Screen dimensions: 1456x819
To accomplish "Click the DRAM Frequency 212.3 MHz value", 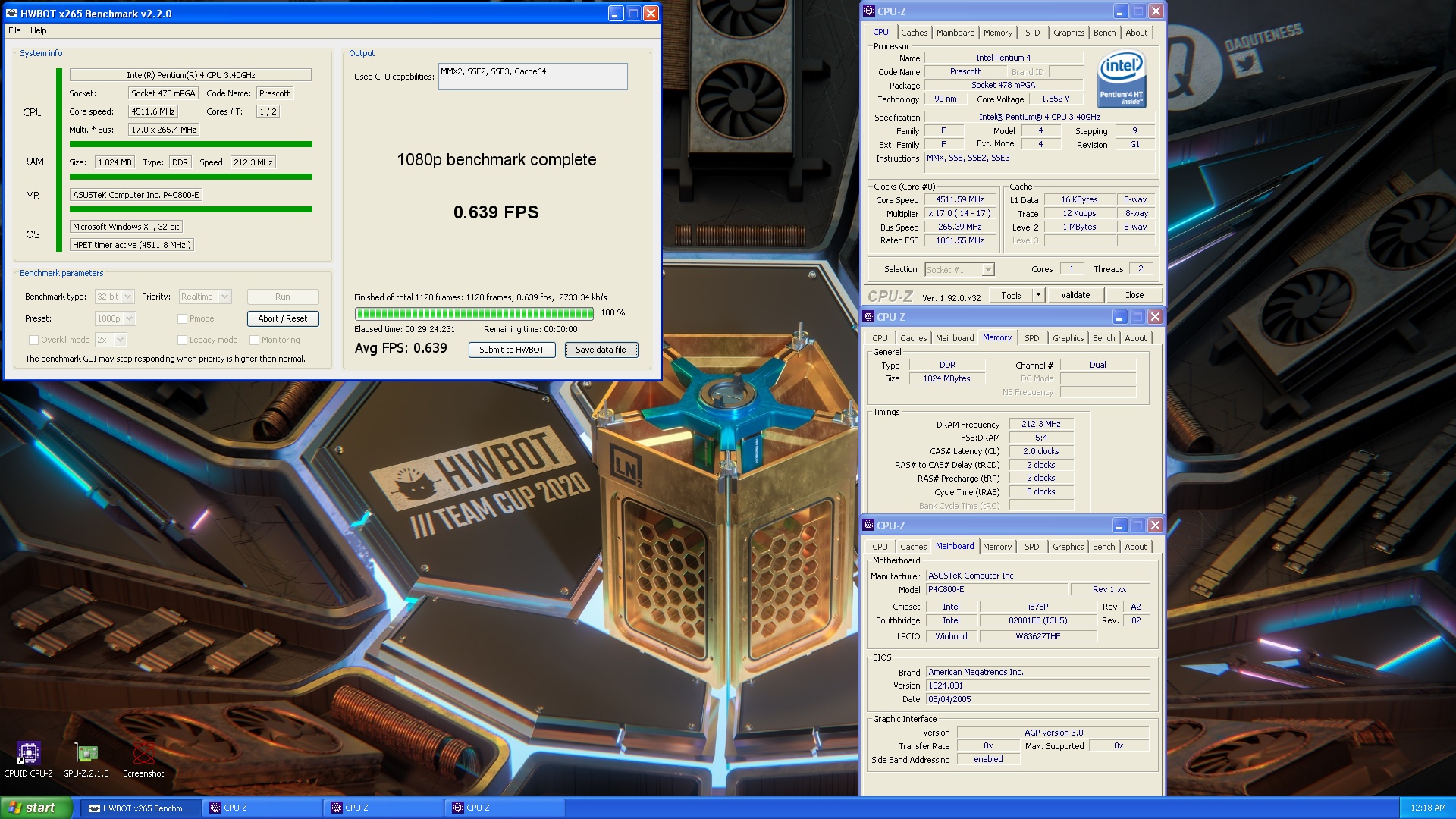I will pos(1040,424).
